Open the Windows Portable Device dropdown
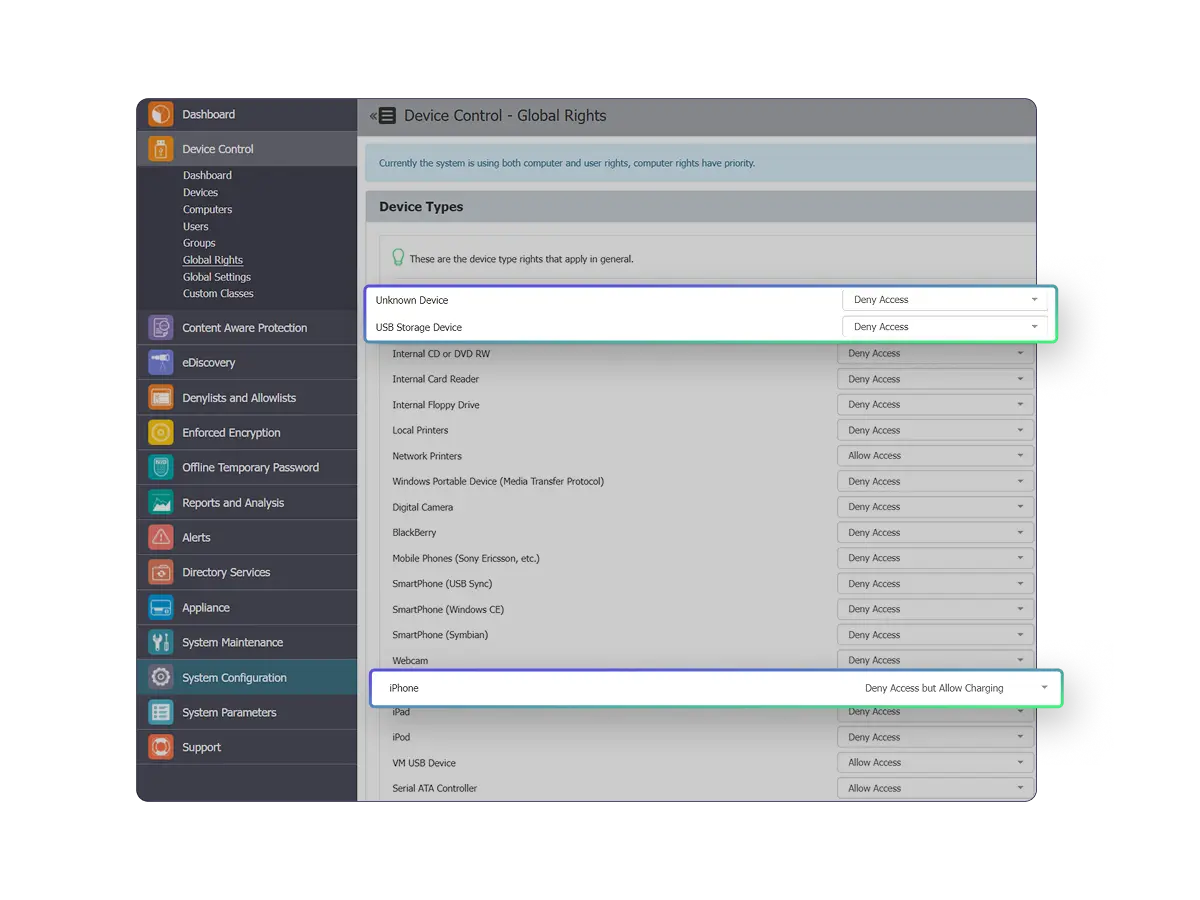 (x=935, y=481)
